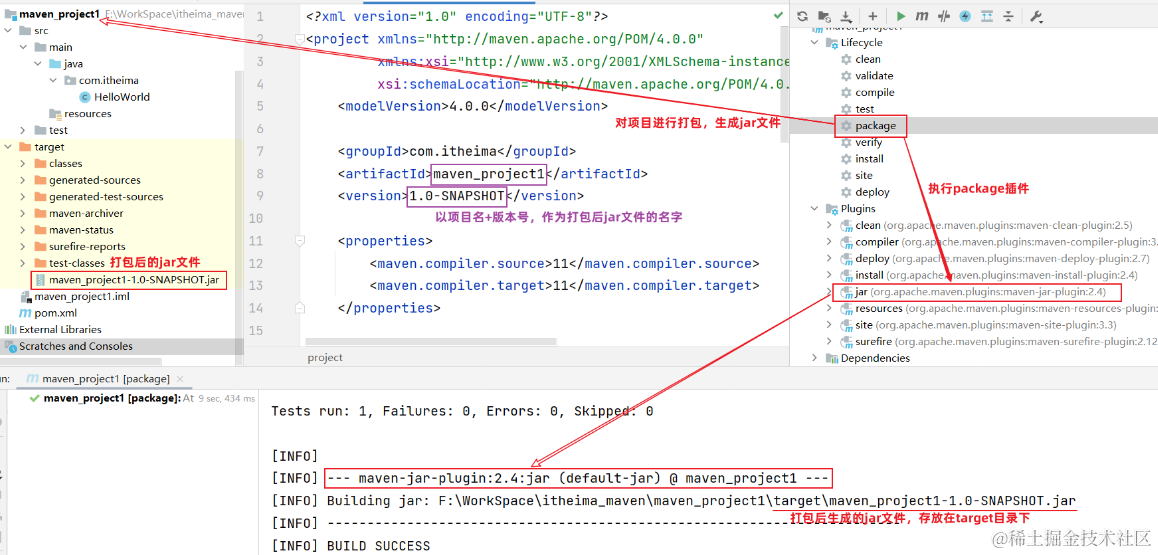Close the maven_project1 [package] run tab
This screenshot has width=1158, height=555.
coord(180,379)
